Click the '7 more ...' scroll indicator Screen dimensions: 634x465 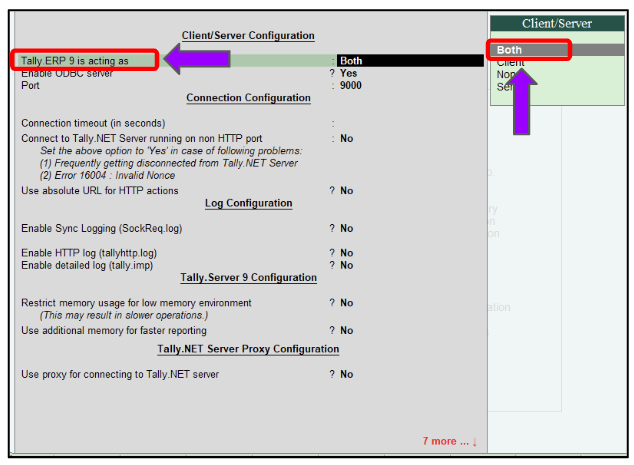[450, 441]
